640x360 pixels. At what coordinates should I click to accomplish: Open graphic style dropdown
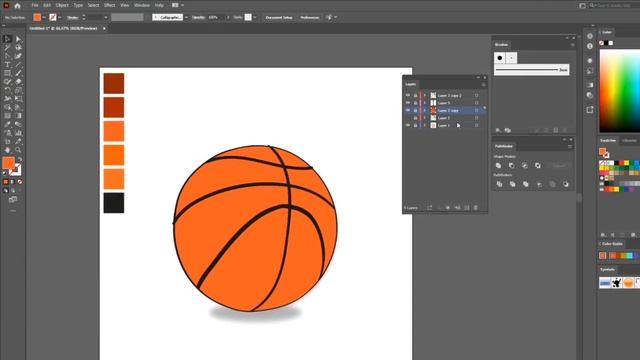tap(255, 17)
